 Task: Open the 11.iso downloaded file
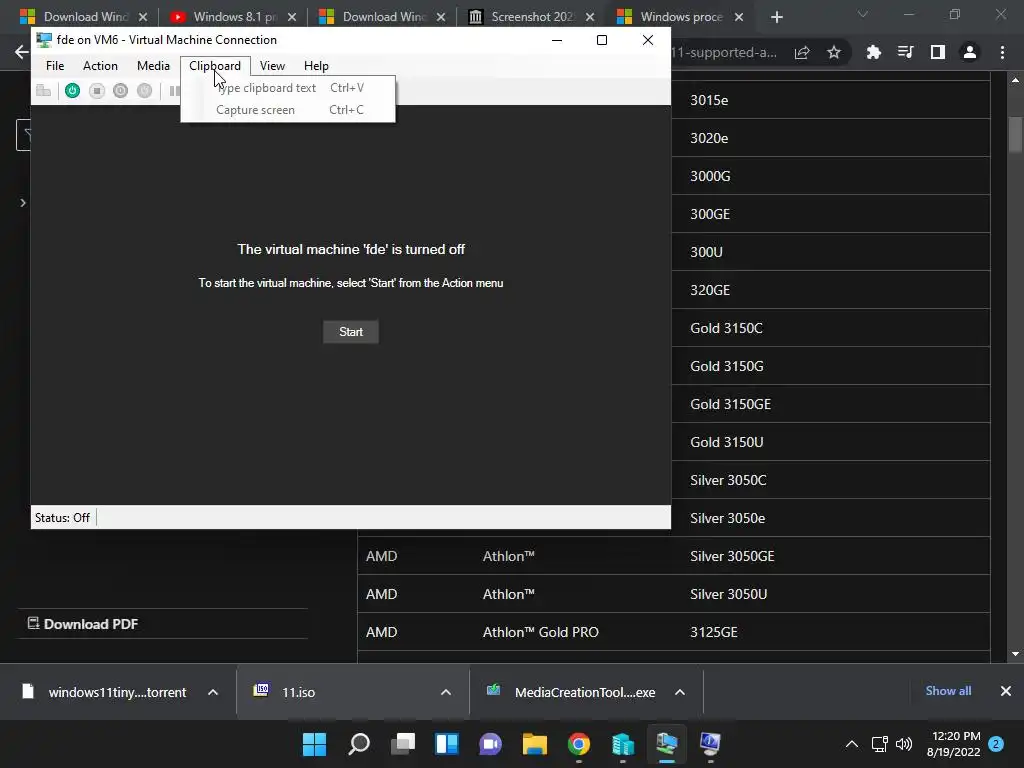pyautogui.click(x=298, y=692)
